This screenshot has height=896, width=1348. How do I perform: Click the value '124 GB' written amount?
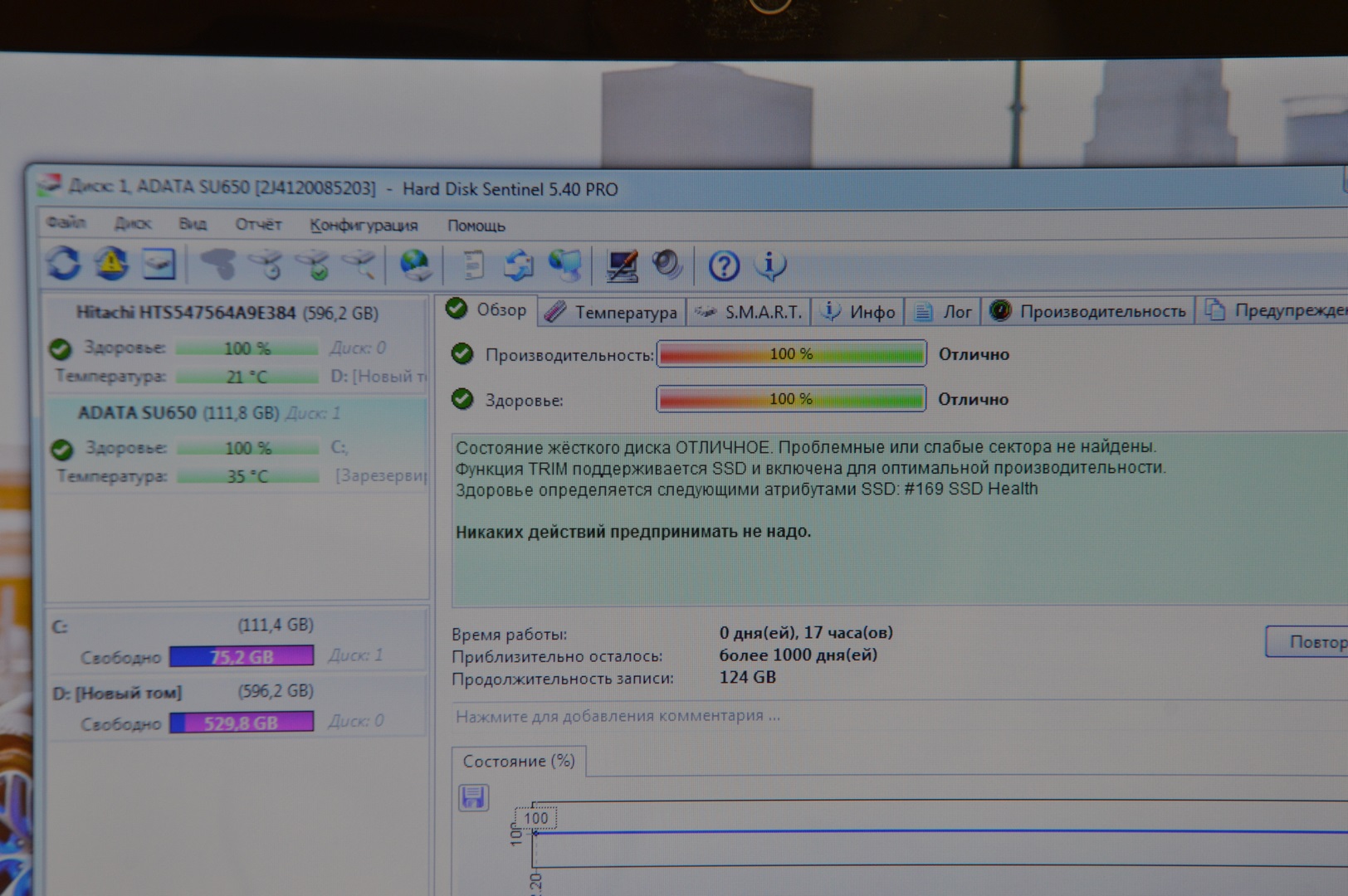pyautogui.click(x=747, y=677)
